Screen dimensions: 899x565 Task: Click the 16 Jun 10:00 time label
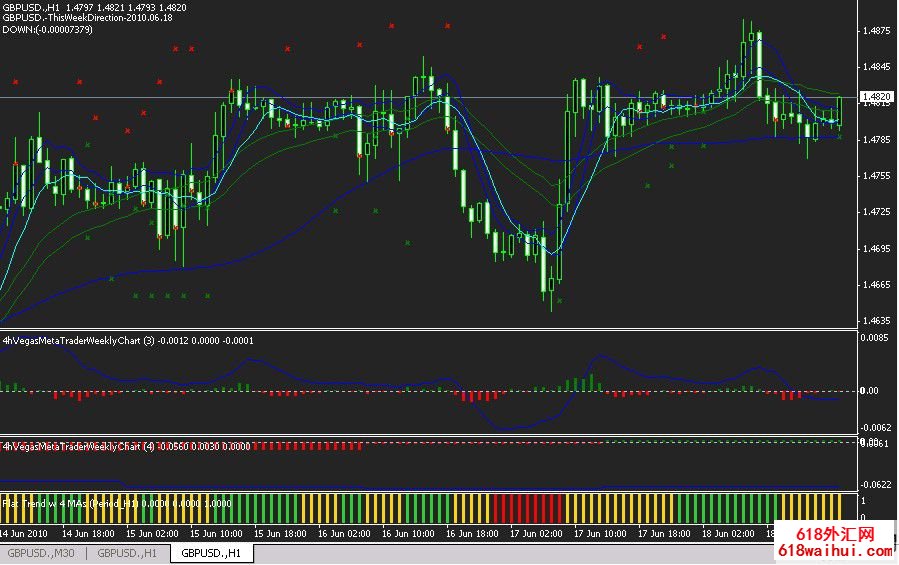coord(408,533)
